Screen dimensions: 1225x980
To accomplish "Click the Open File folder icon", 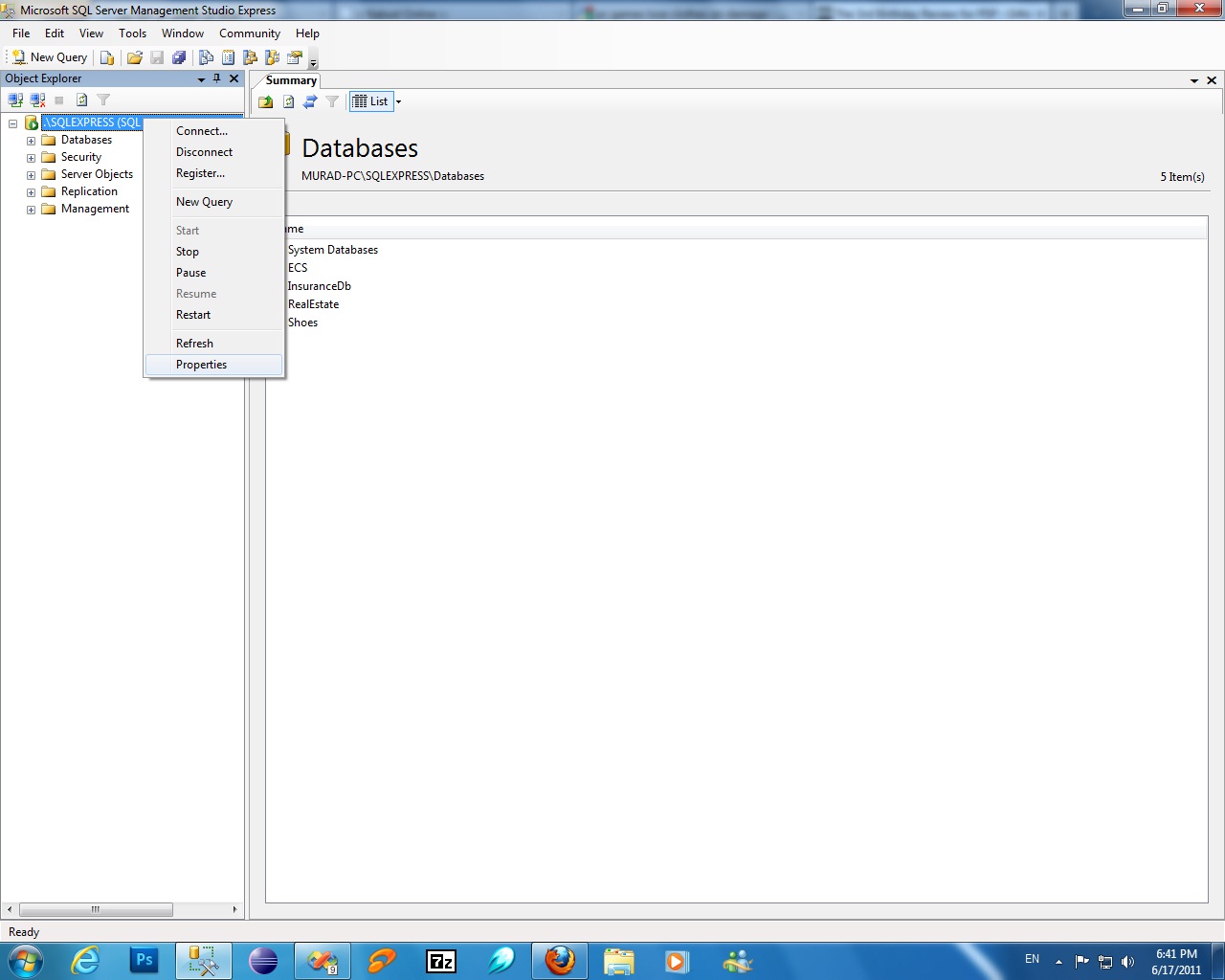I will pos(135,57).
